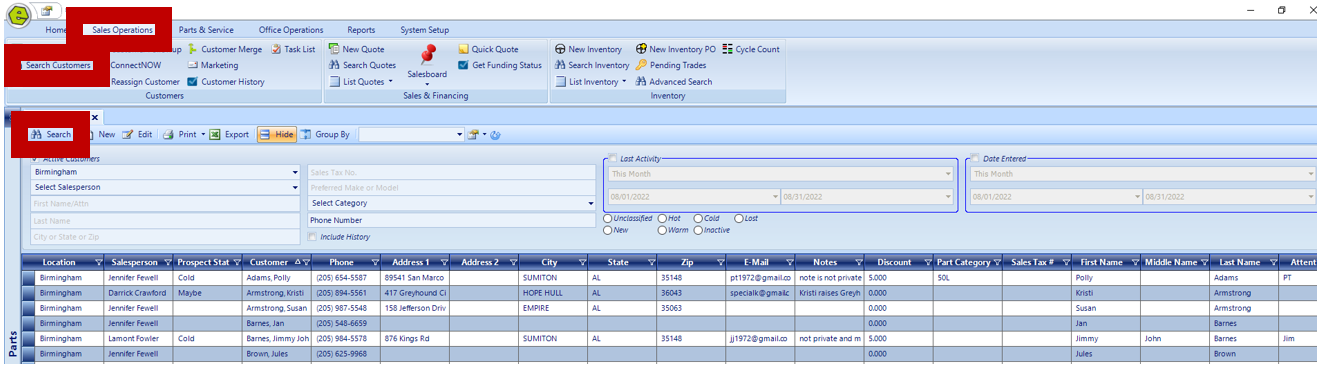Open Customer History
The image size is (1319, 366).
[226, 82]
